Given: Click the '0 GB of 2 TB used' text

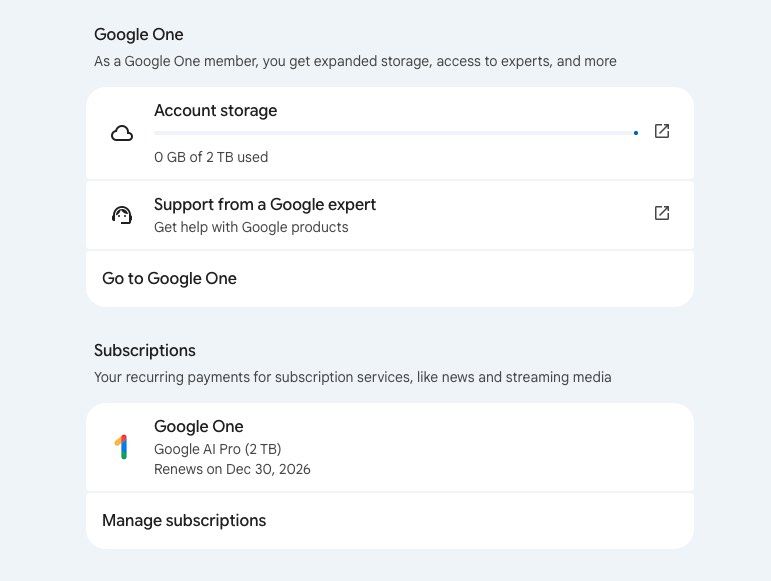Looking at the screenshot, I should coord(211,157).
